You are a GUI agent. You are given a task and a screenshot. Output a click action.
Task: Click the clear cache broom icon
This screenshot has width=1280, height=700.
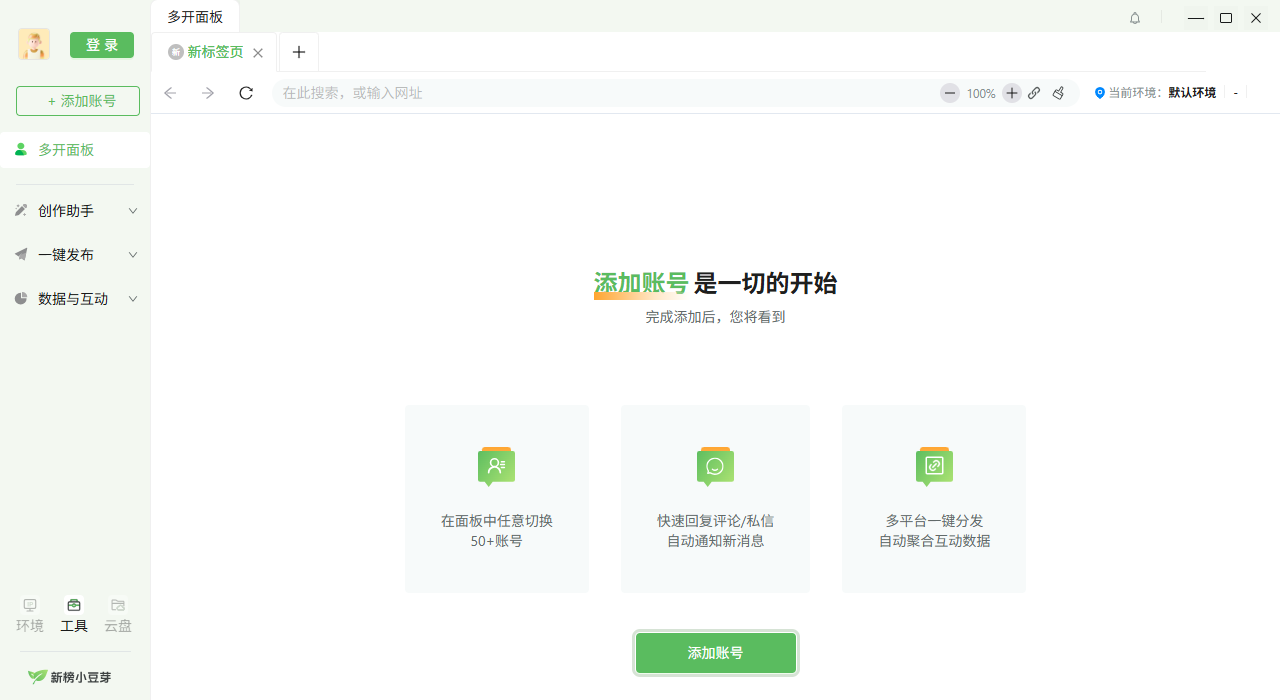click(1058, 93)
